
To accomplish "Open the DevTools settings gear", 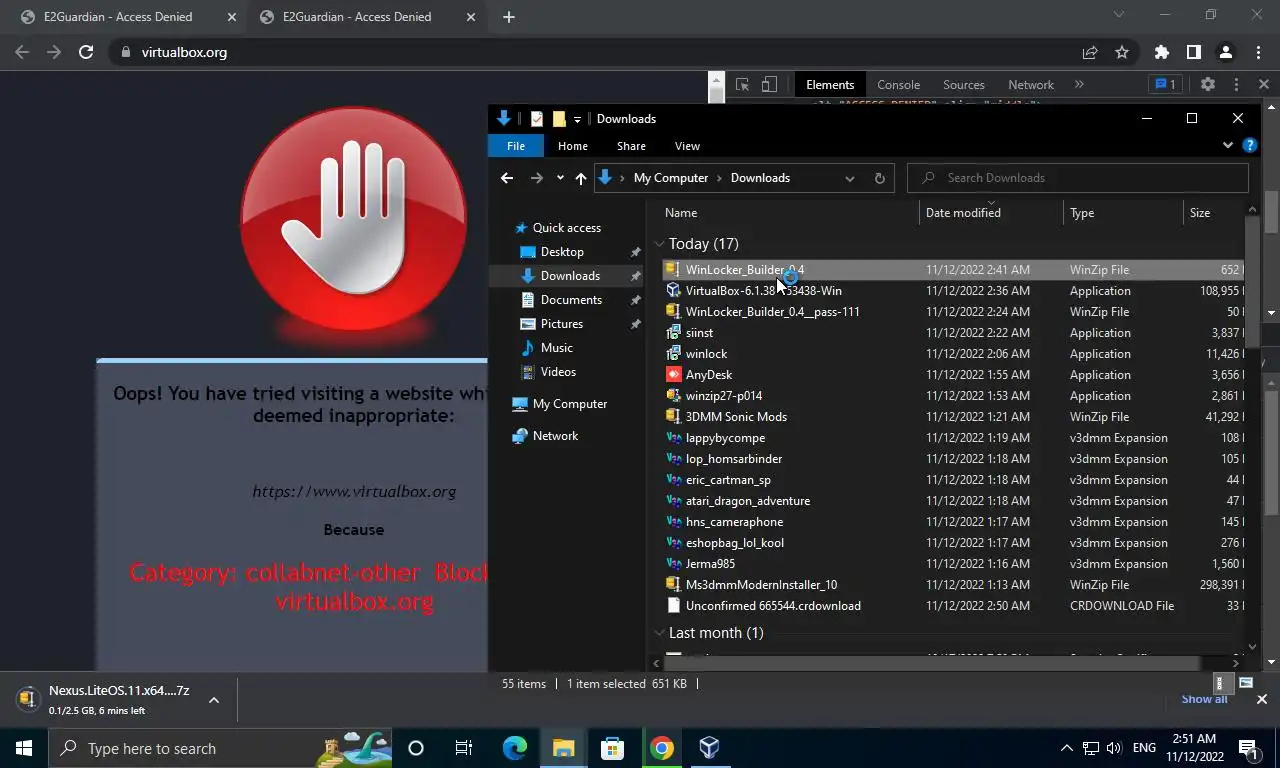I will (1208, 85).
